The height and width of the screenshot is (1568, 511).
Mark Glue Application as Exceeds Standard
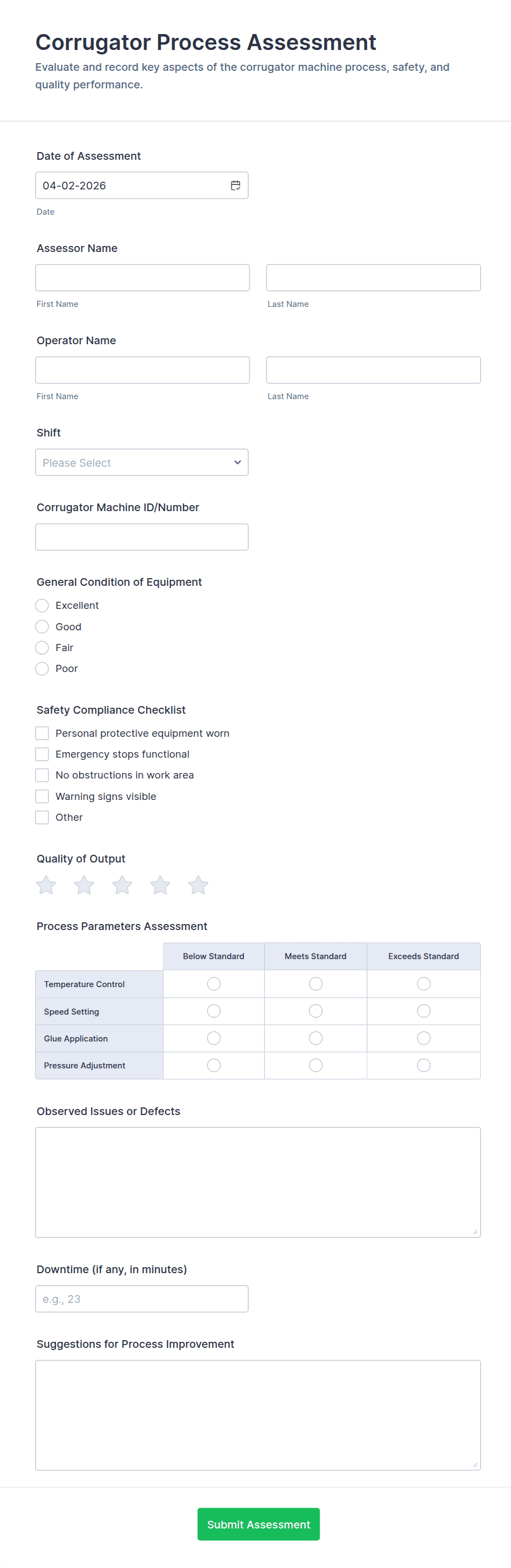click(x=423, y=1038)
